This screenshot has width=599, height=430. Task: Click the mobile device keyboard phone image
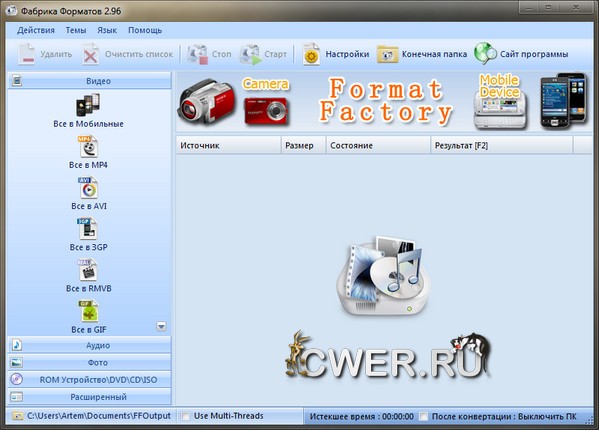tap(500, 111)
